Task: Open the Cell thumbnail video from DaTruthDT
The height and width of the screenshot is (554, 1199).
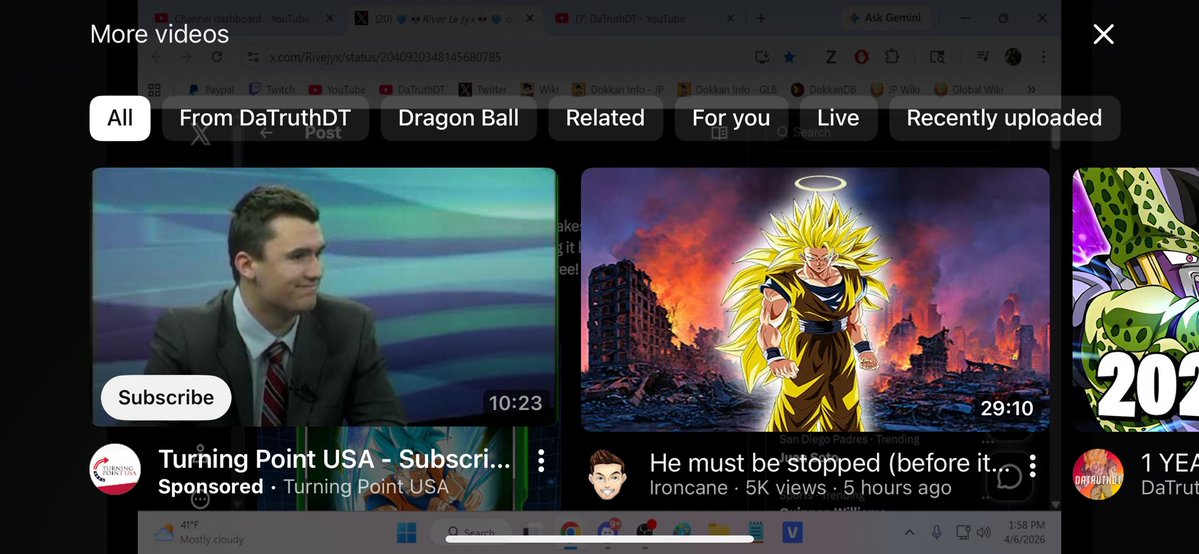Action: (1136, 299)
